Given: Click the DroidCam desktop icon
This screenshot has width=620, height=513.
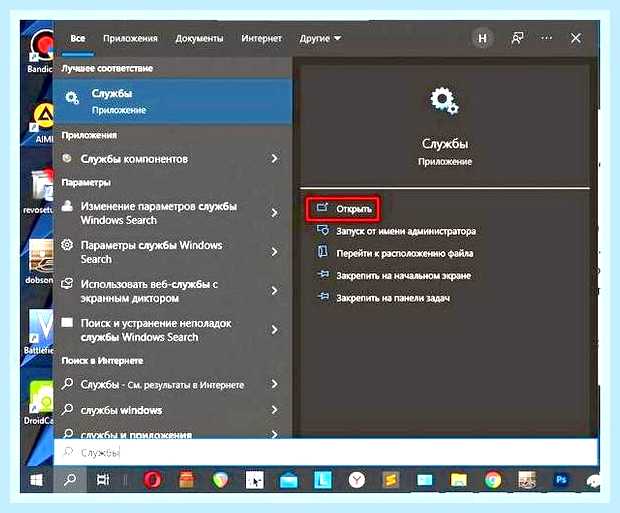Looking at the screenshot, I should (x=39, y=402).
